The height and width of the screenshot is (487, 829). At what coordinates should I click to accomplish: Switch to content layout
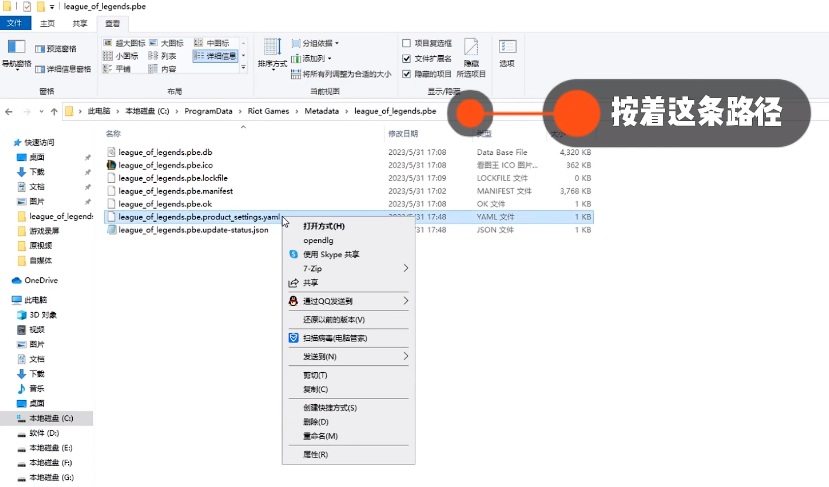click(x=162, y=69)
